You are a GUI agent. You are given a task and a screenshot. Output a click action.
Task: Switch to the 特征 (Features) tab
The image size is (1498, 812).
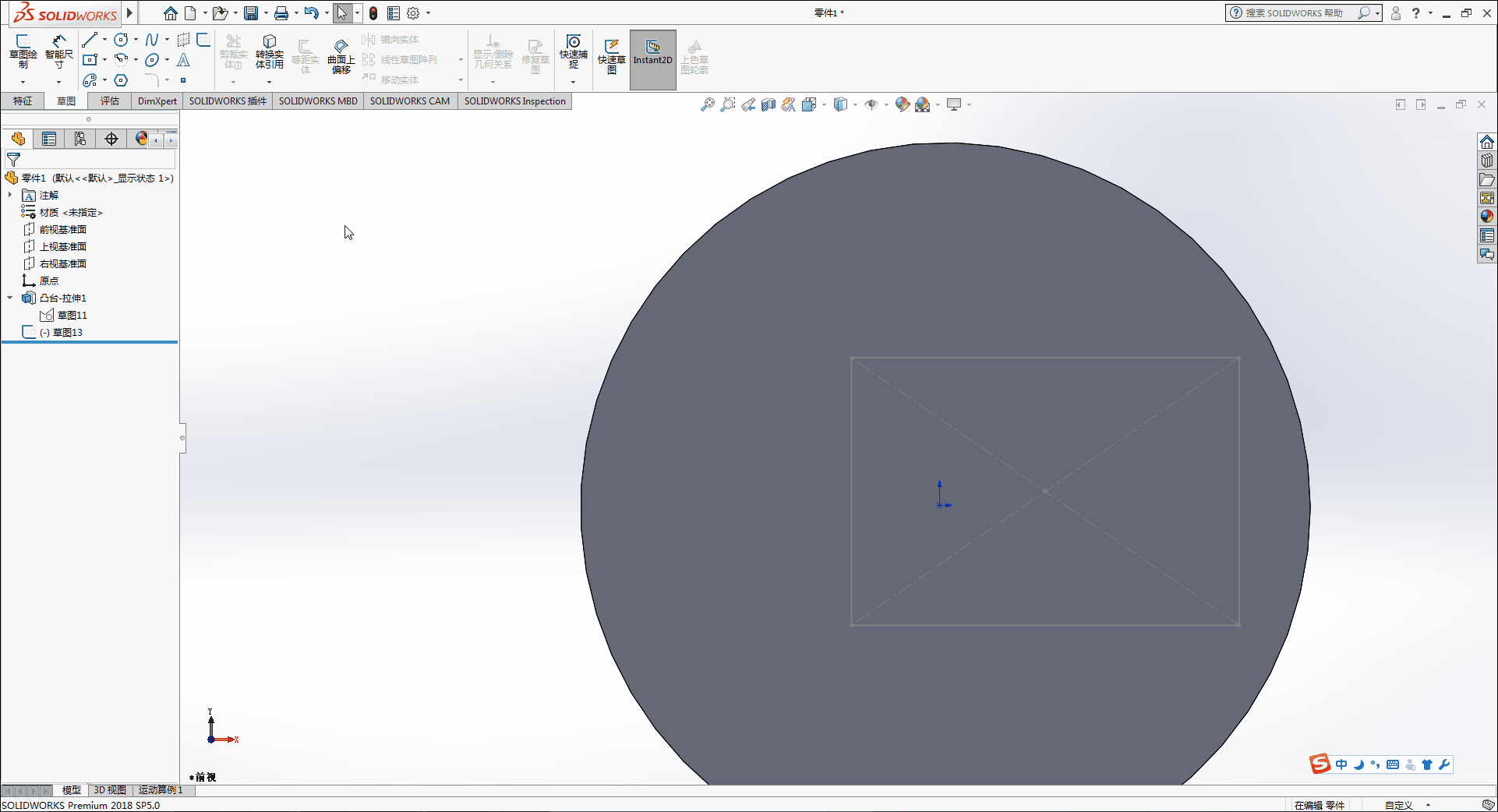tap(23, 101)
